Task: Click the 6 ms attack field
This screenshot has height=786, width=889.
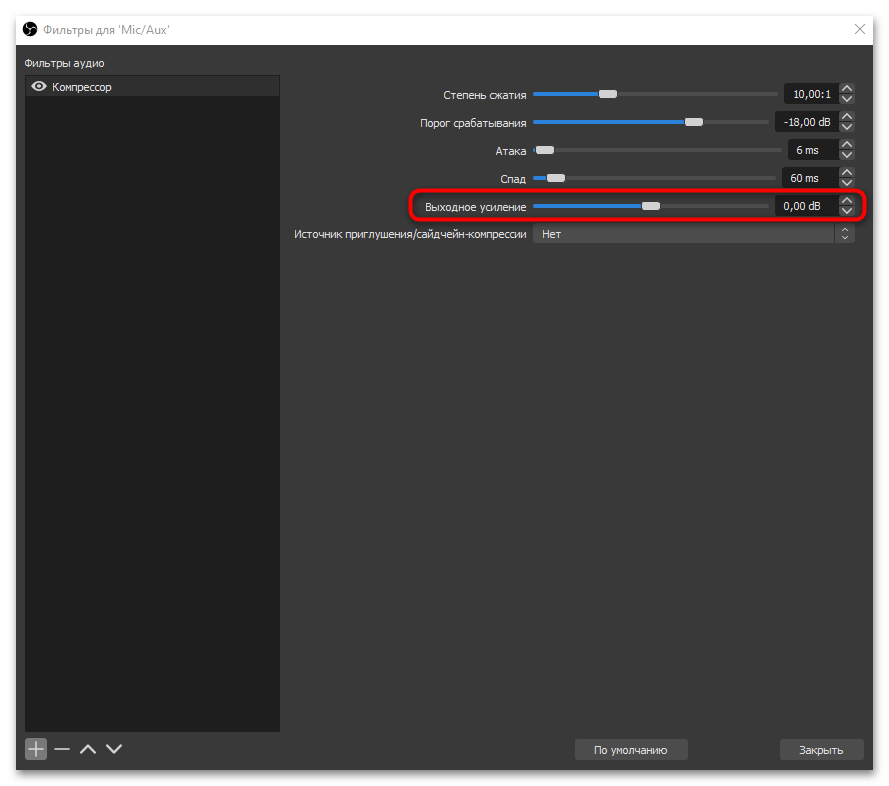Action: (x=813, y=150)
